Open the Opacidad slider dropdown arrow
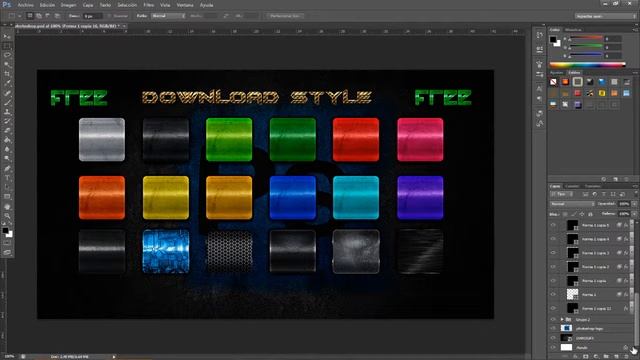 pos(634,204)
